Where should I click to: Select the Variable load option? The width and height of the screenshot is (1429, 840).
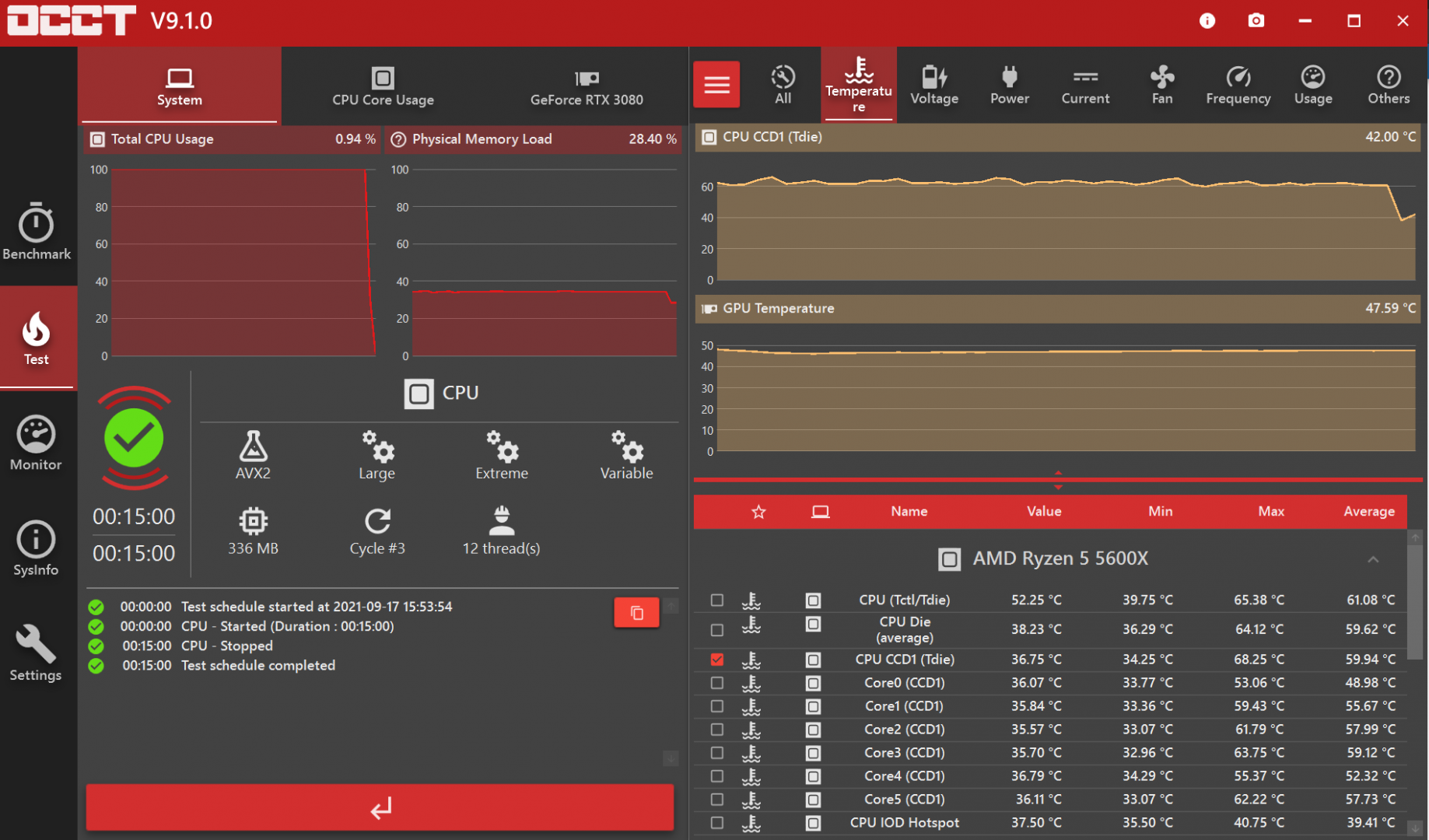[626, 455]
